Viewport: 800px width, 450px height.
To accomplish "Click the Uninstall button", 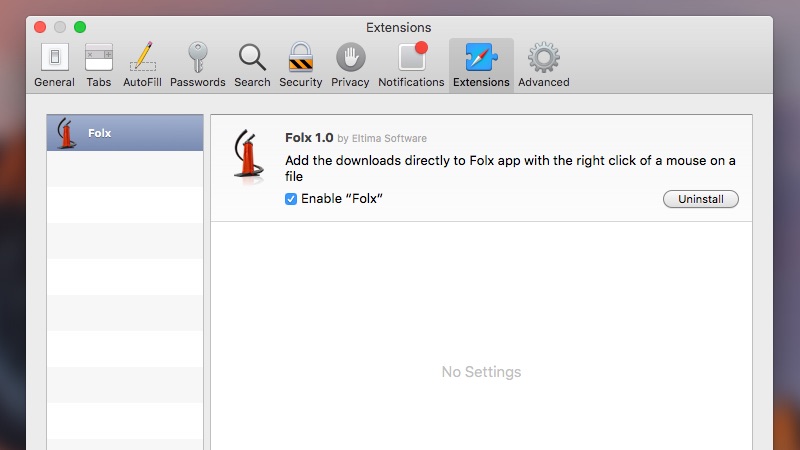I will tap(701, 199).
